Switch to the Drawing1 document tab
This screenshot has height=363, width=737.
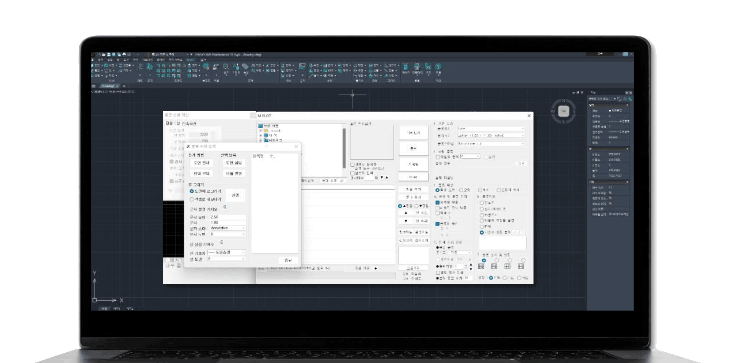pyautogui.click(x=110, y=86)
